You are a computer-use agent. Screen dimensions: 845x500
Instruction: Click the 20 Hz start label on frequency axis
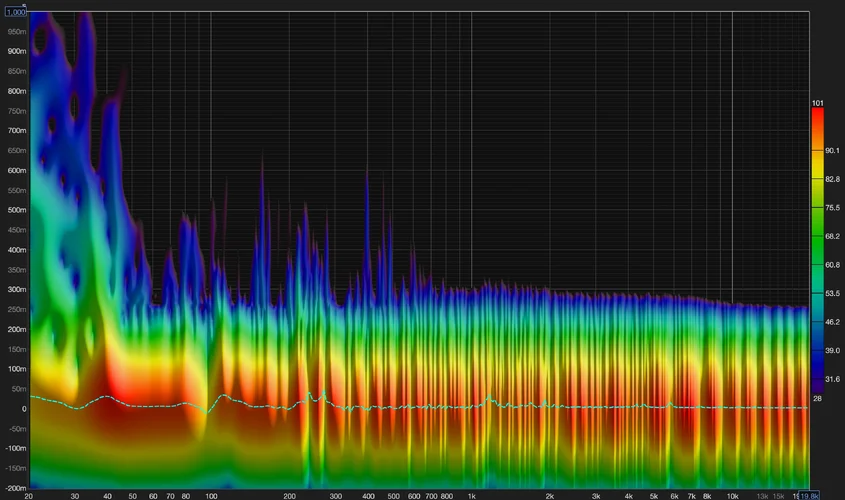(x=30, y=495)
